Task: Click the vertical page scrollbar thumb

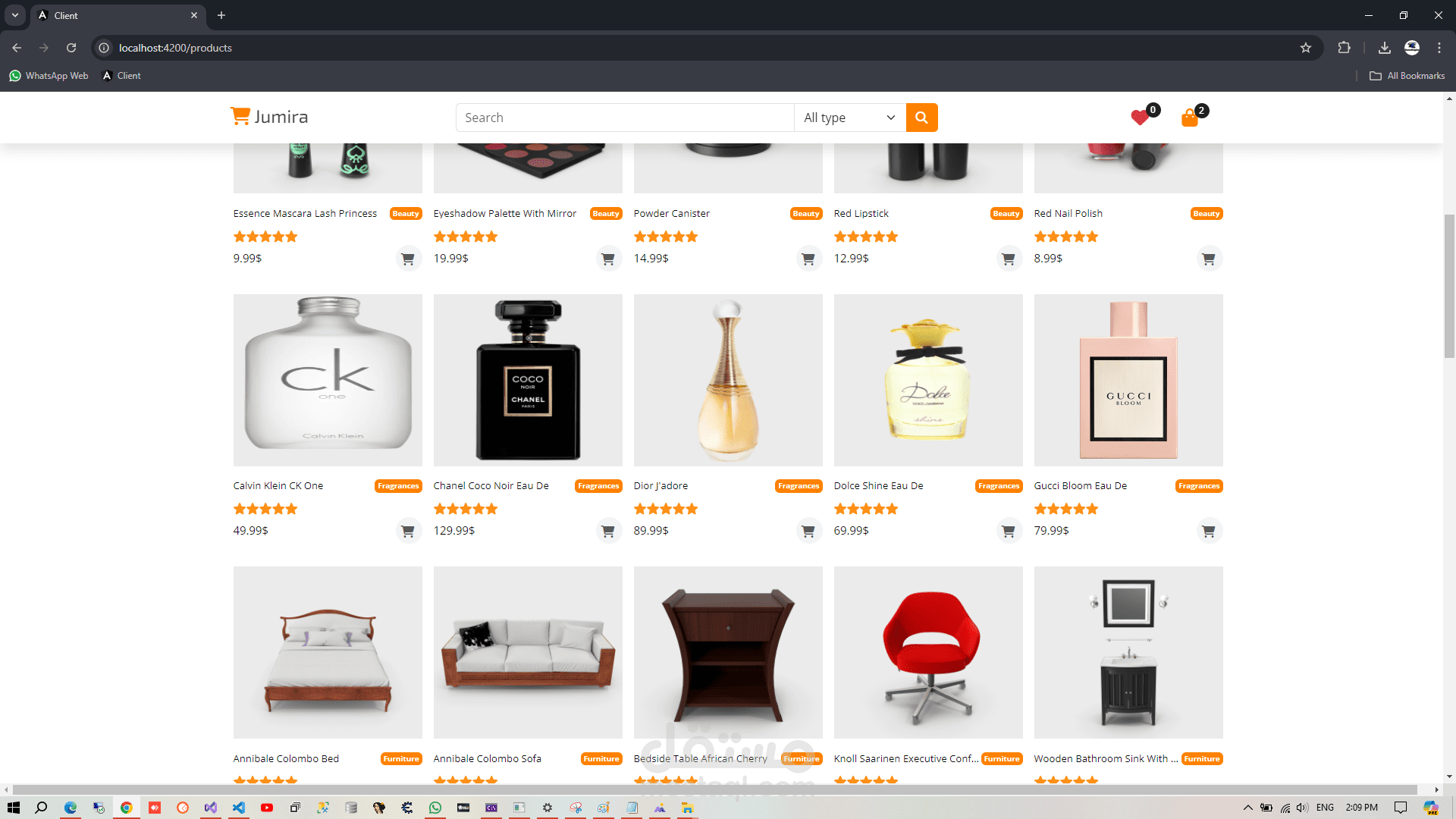Action: [x=1449, y=284]
